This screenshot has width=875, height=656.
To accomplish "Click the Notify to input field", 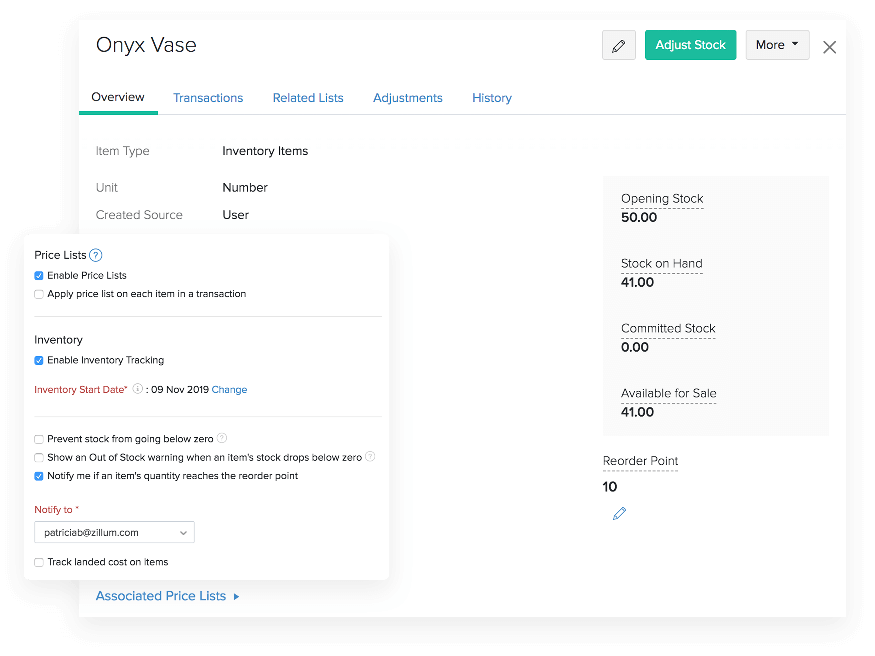I will tap(110, 532).
